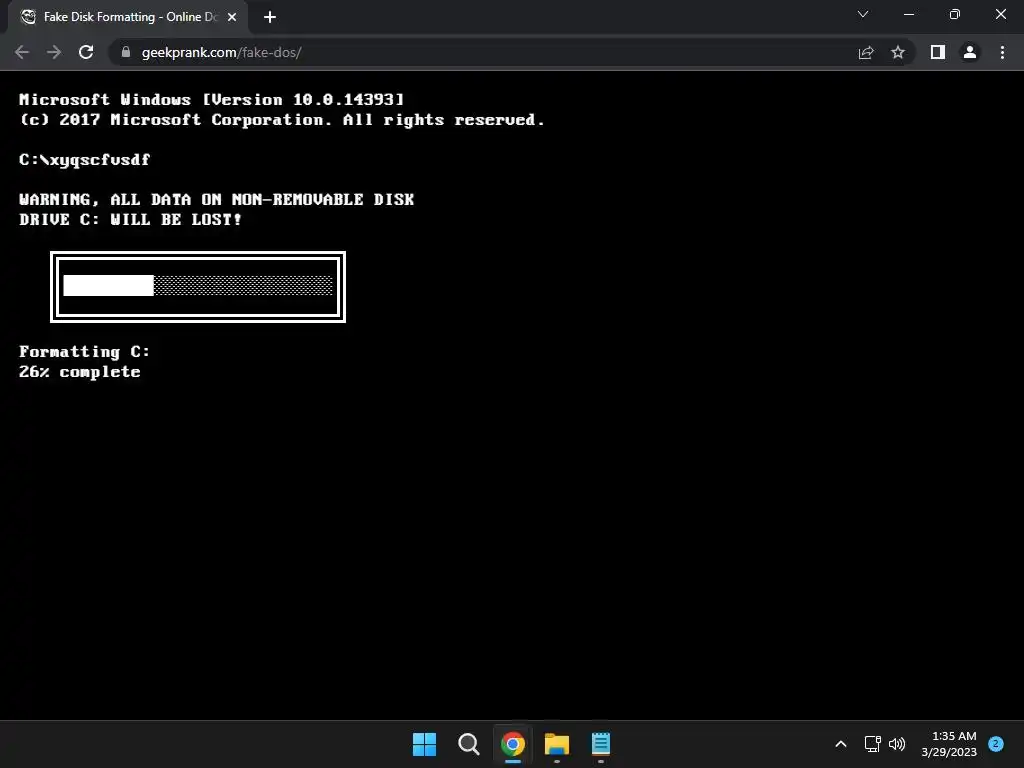View site security lock info

(x=126, y=52)
